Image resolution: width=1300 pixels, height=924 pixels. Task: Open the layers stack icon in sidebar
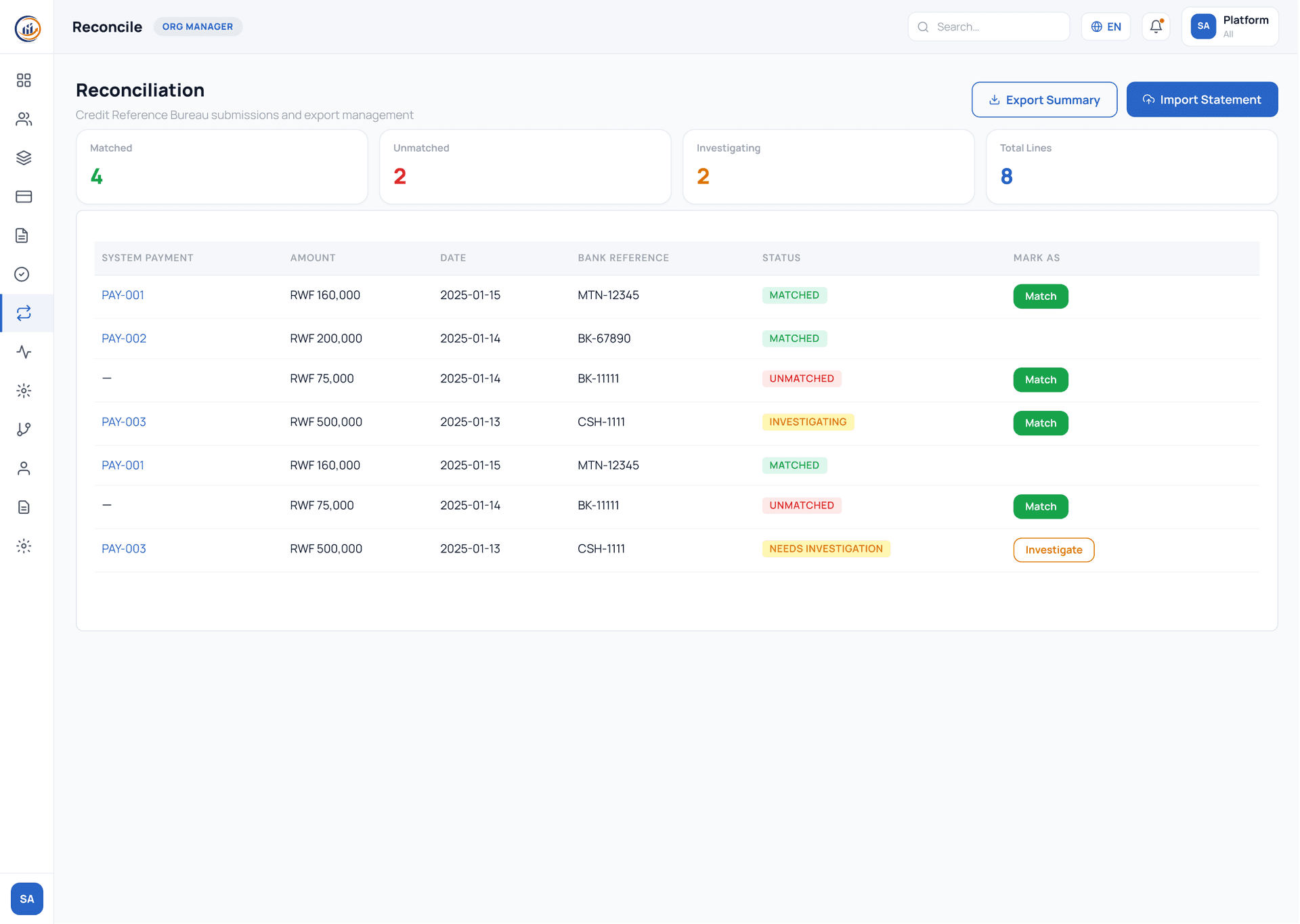[x=24, y=158]
